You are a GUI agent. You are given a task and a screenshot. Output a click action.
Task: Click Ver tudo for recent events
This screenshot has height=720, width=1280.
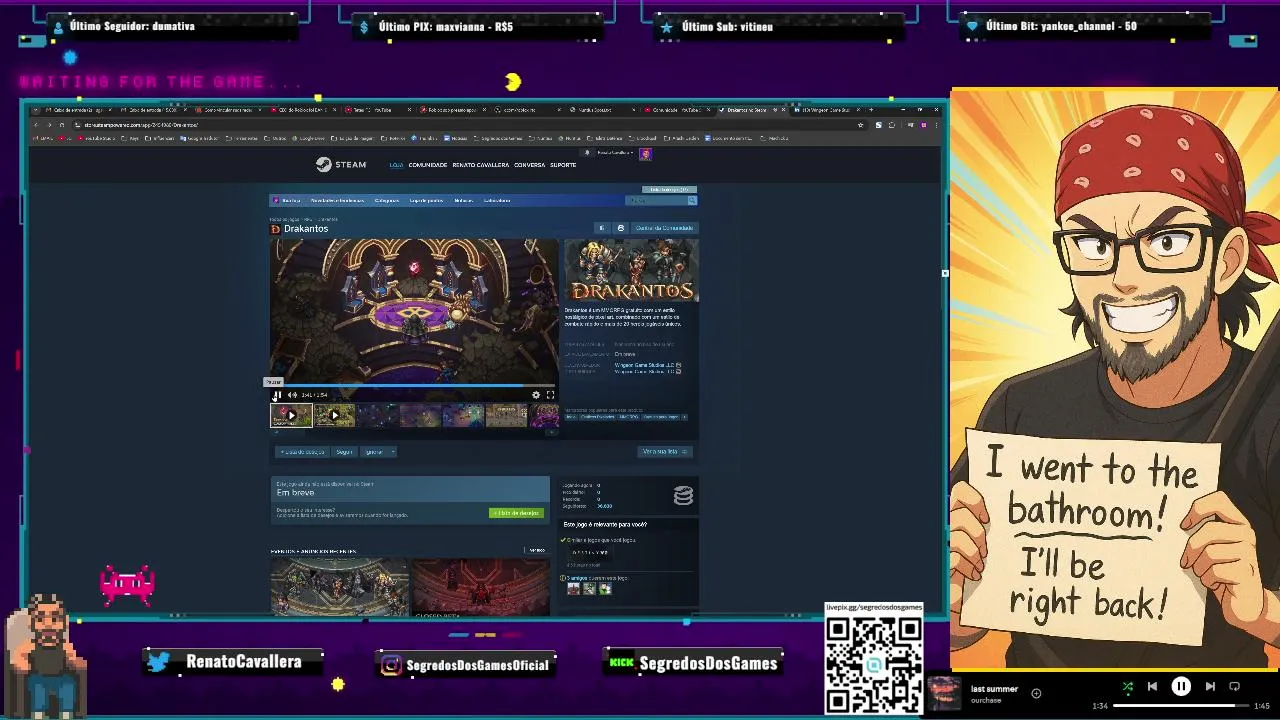pyautogui.click(x=536, y=550)
